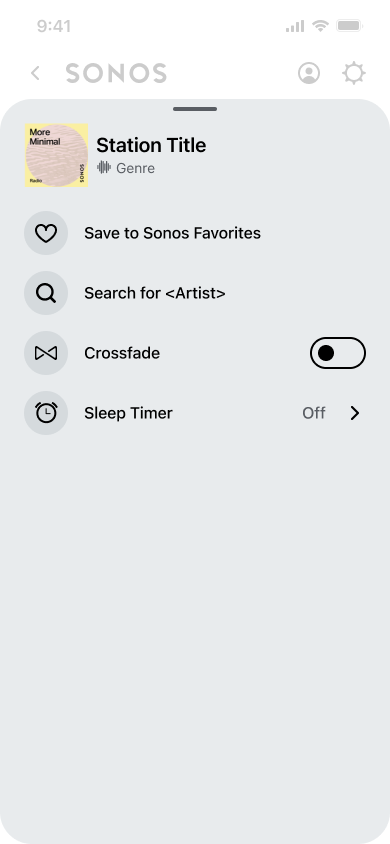
Task: Tap the sheet drag handle bar
Action: tap(195, 109)
